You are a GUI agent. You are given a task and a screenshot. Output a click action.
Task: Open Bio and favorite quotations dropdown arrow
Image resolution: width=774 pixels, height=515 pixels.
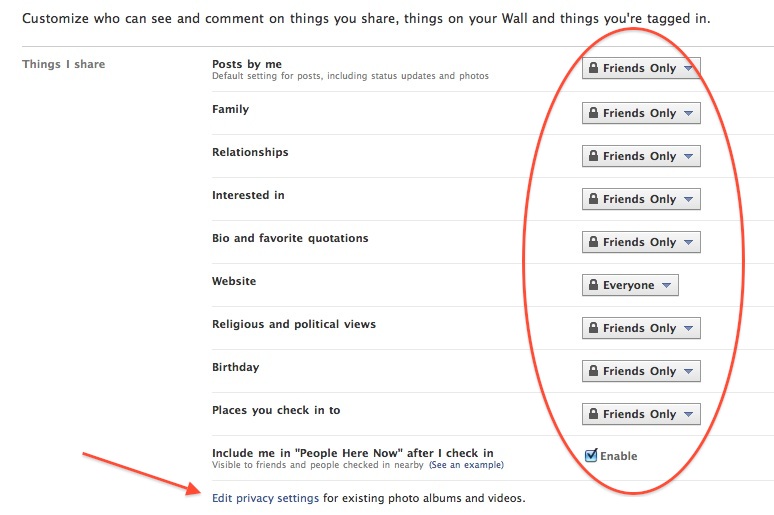pyautogui.click(x=689, y=242)
